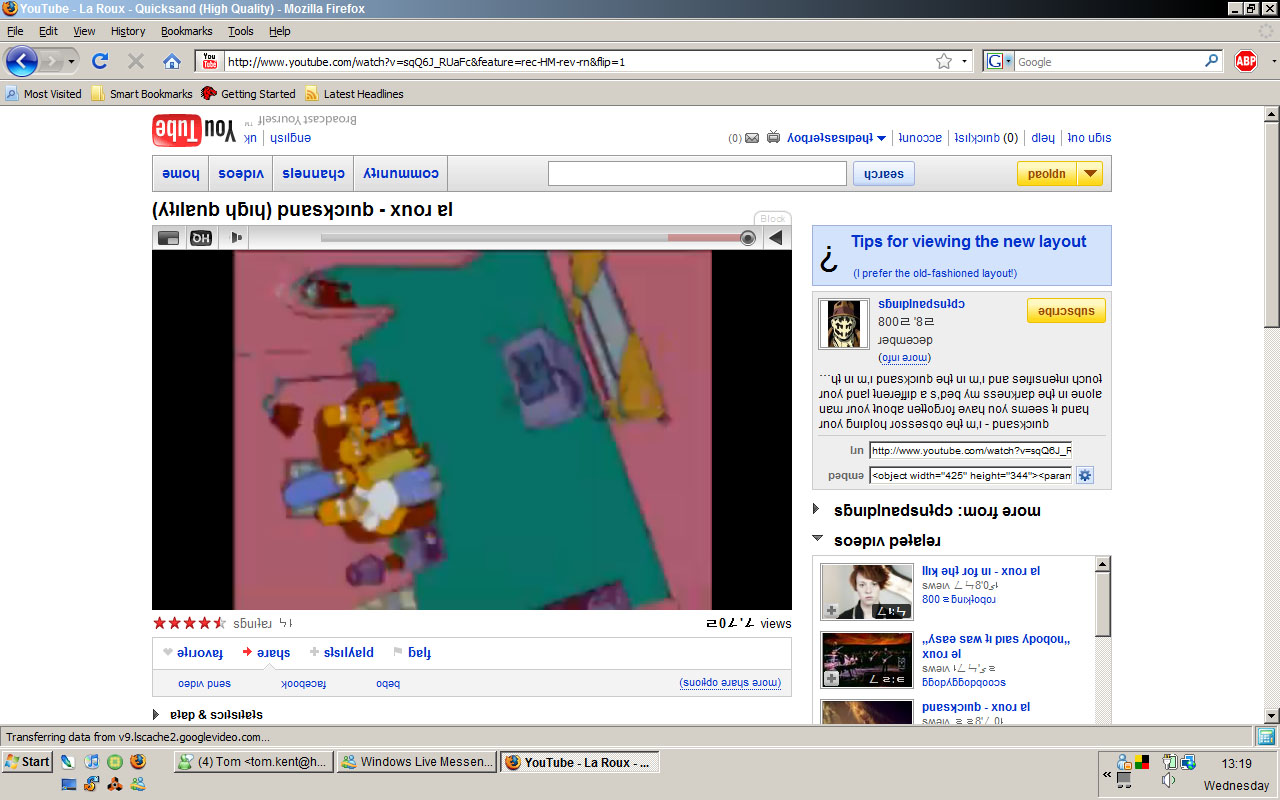Screen dimensions: 1280x800
Task: Toggle the favorite heart option
Action: click(193, 653)
